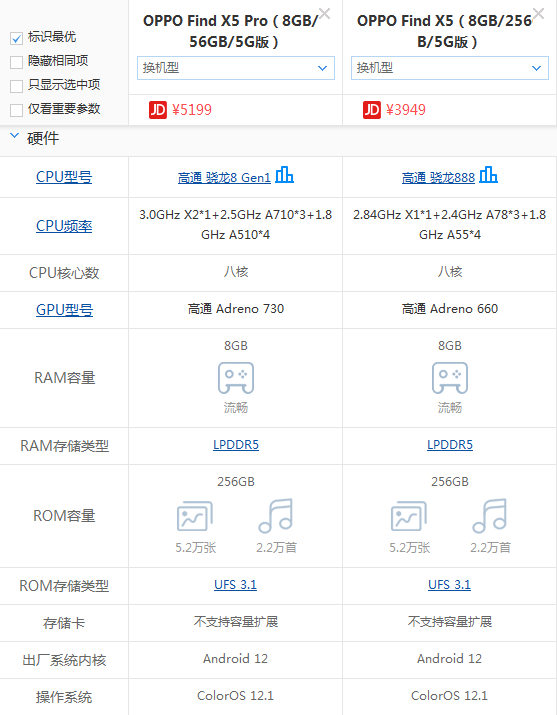Viewport: 557px width, 715px height.
Task: Open the 高通 骁龙888 link
Action: click(438, 177)
